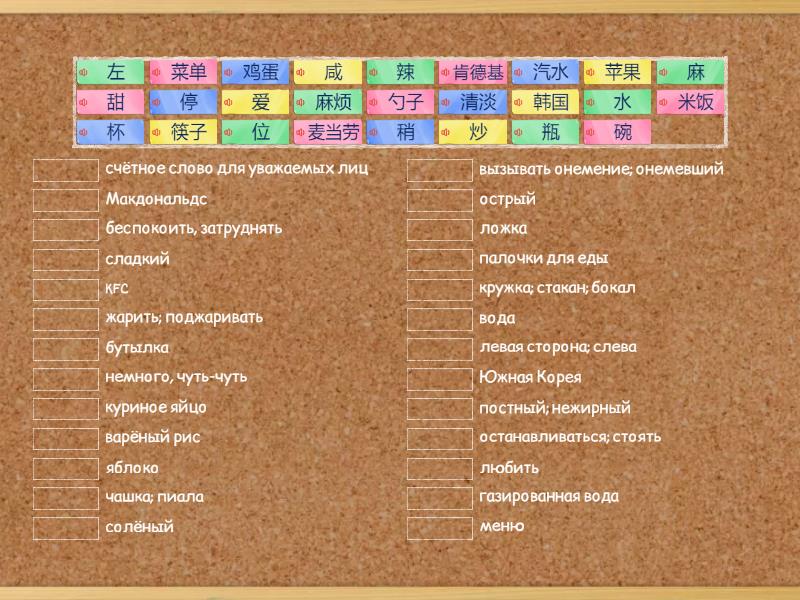The image size is (800, 600).
Task: Select the answer box beside газированная вода
Action: click(440, 498)
